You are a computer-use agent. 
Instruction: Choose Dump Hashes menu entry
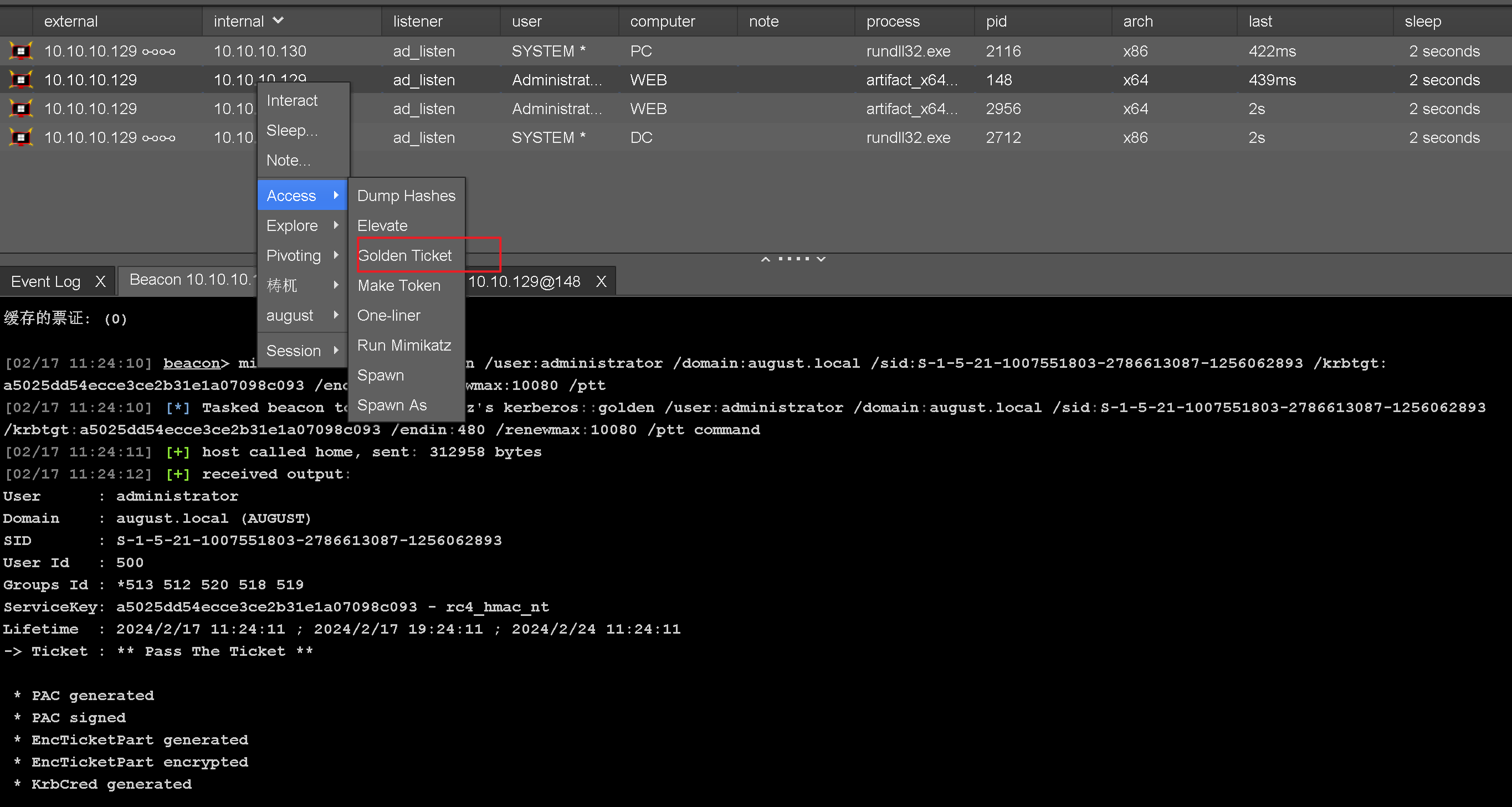point(406,196)
